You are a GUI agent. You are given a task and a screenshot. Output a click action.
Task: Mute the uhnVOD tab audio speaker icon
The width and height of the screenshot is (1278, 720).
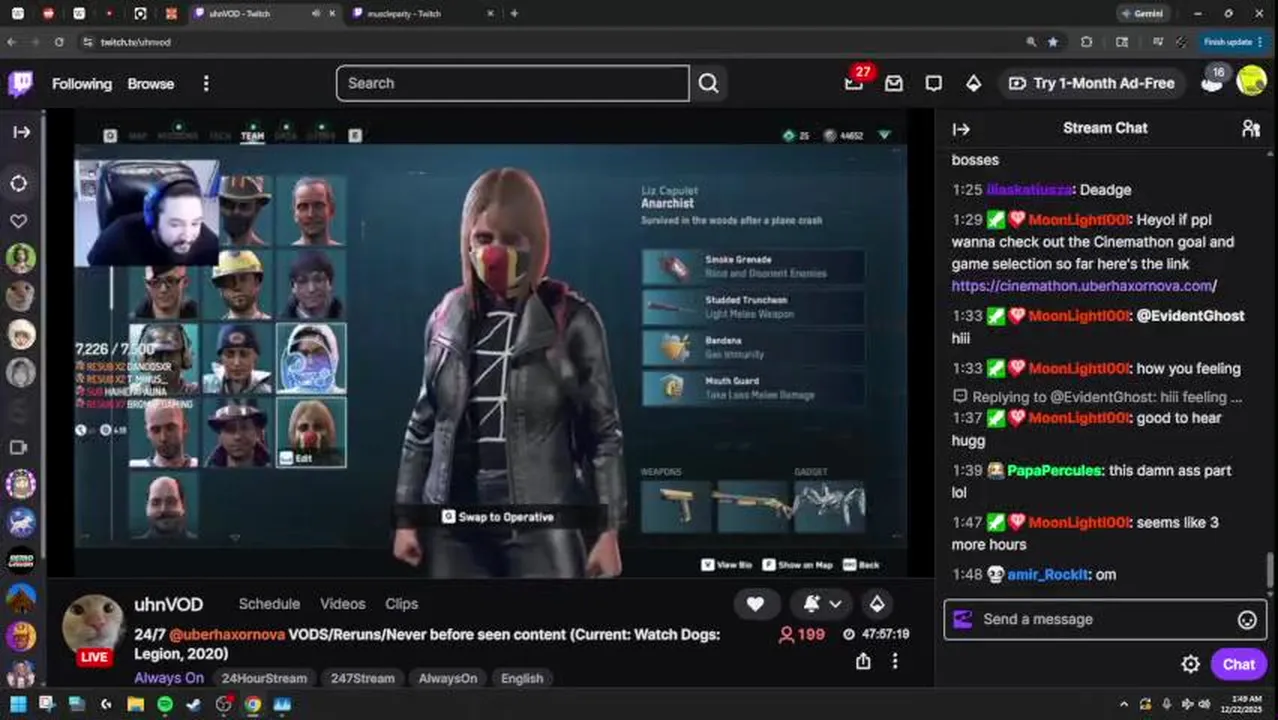tap(315, 14)
